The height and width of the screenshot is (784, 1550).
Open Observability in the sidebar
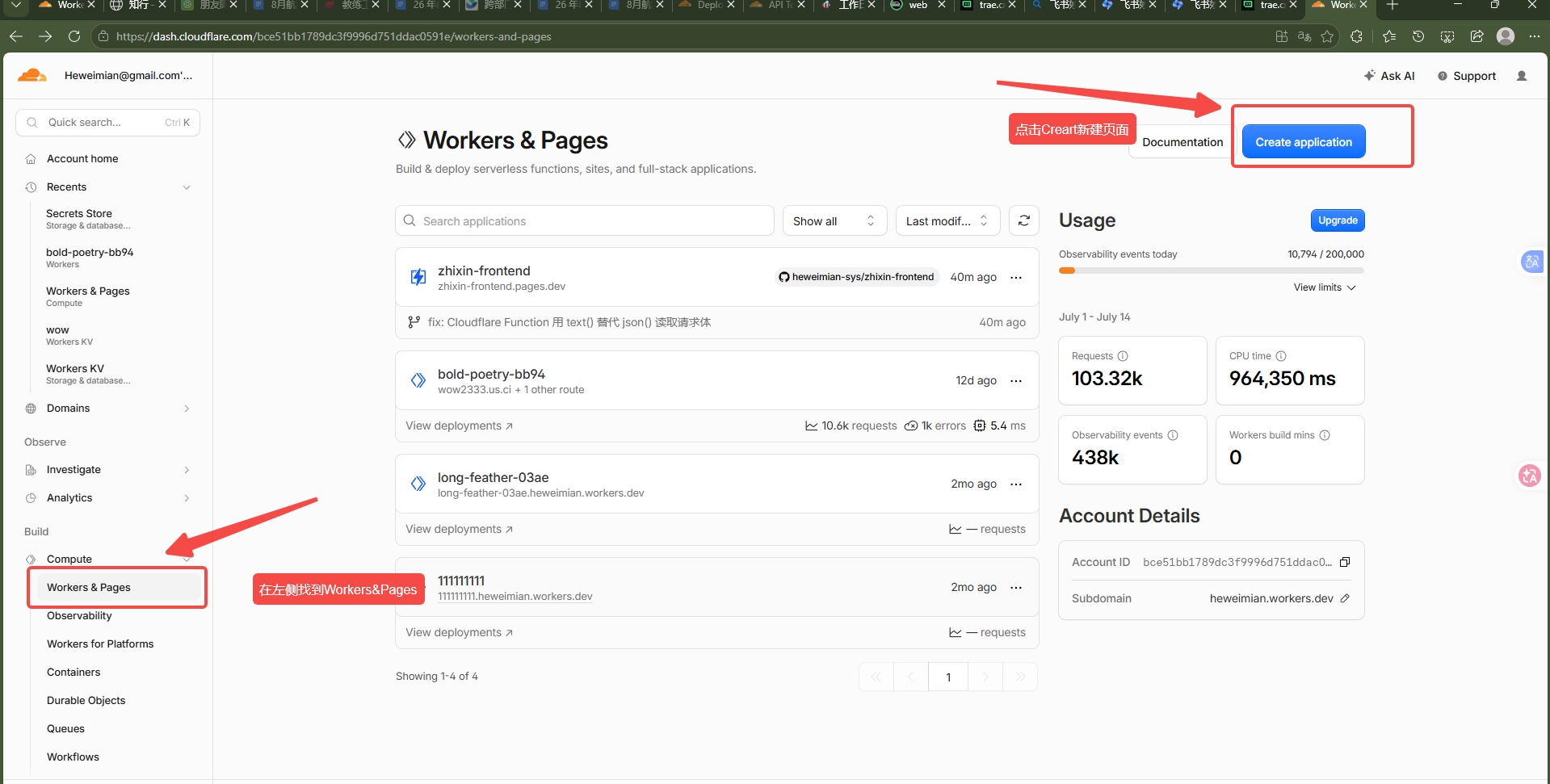pyautogui.click(x=79, y=615)
